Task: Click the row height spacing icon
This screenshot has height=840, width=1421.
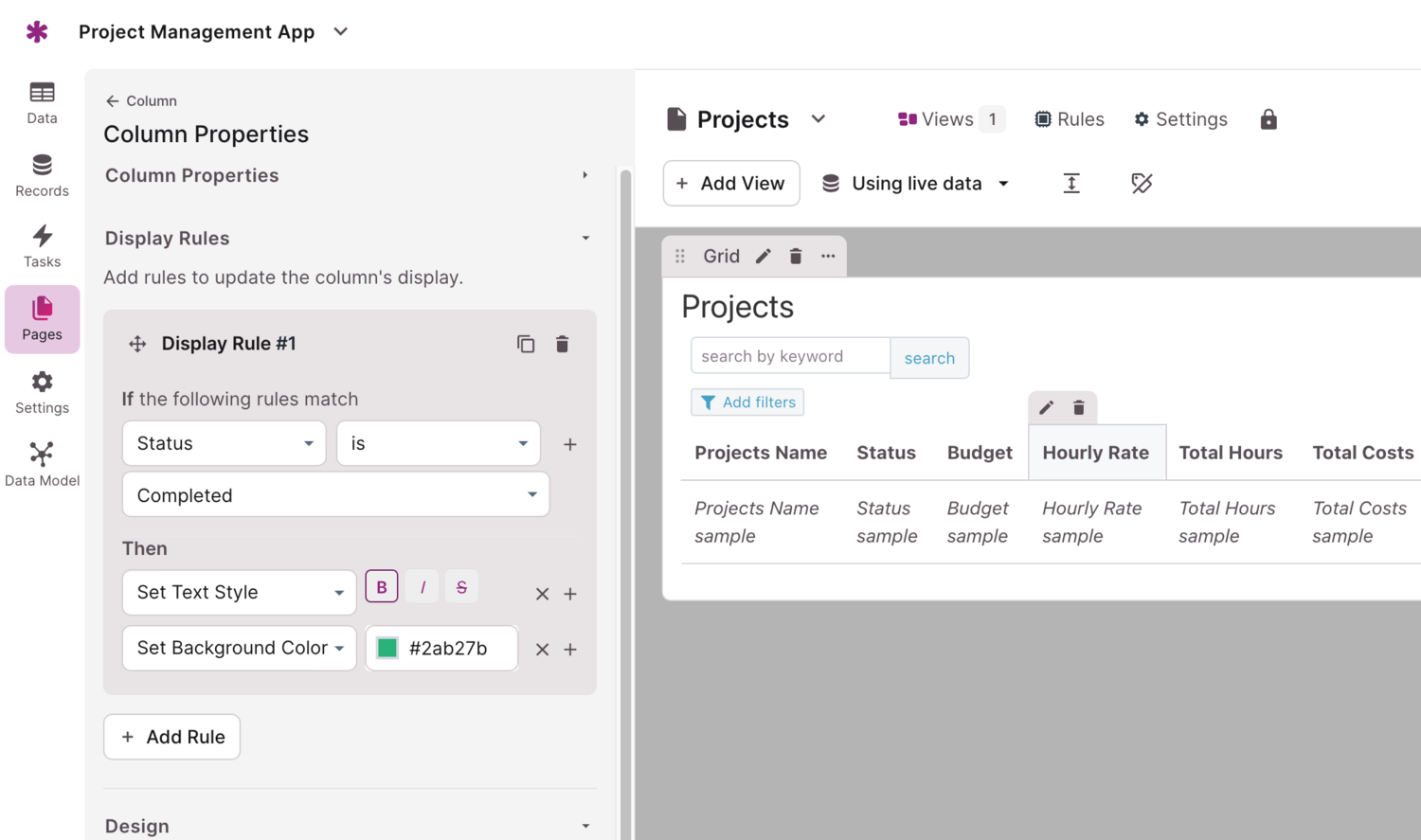Action: click(1071, 184)
